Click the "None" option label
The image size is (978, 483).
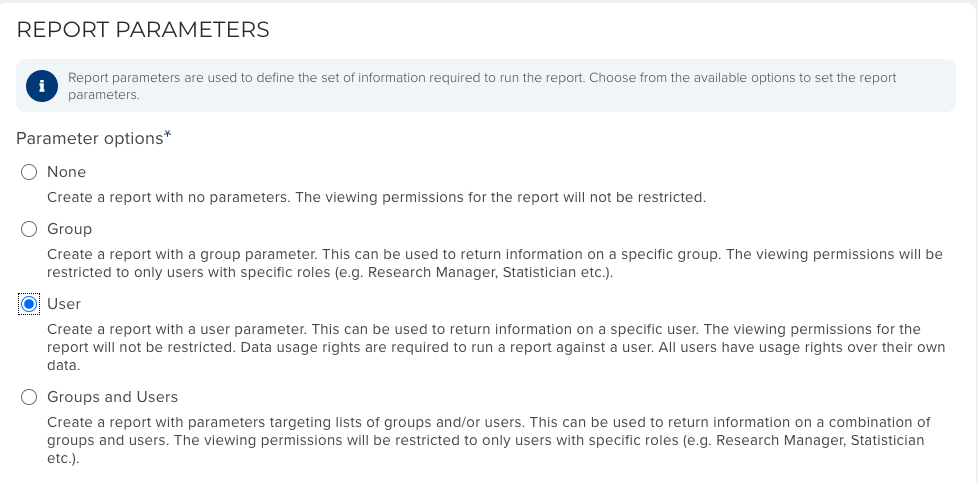coord(67,172)
